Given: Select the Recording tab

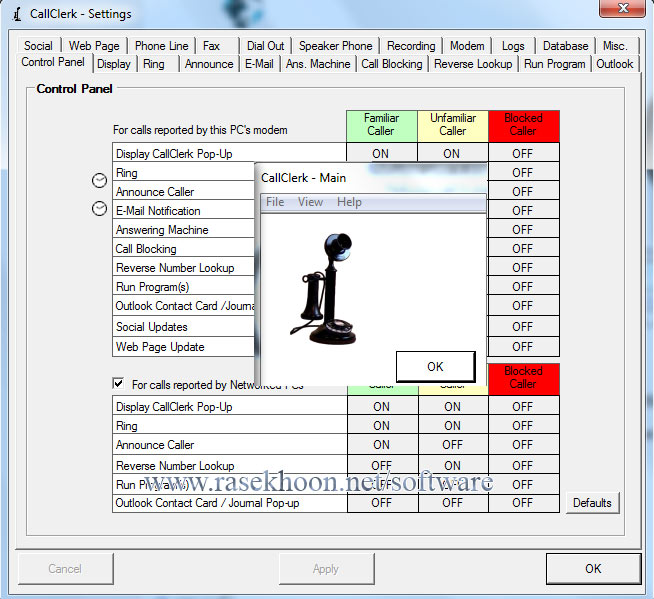Looking at the screenshot, I should [411, 45].
